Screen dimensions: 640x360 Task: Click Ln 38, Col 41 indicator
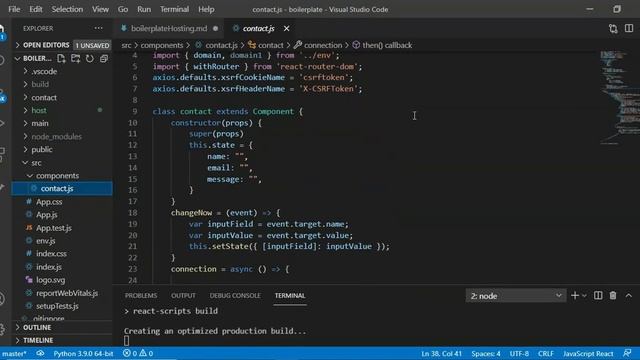441,353
